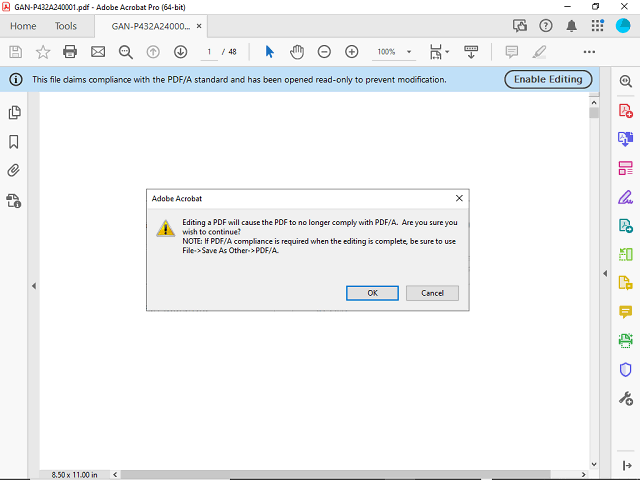The height and width of the screenshot is (480, 640).
Task: Click vertical scrollbar down arrow
Action: pos(594,464)
